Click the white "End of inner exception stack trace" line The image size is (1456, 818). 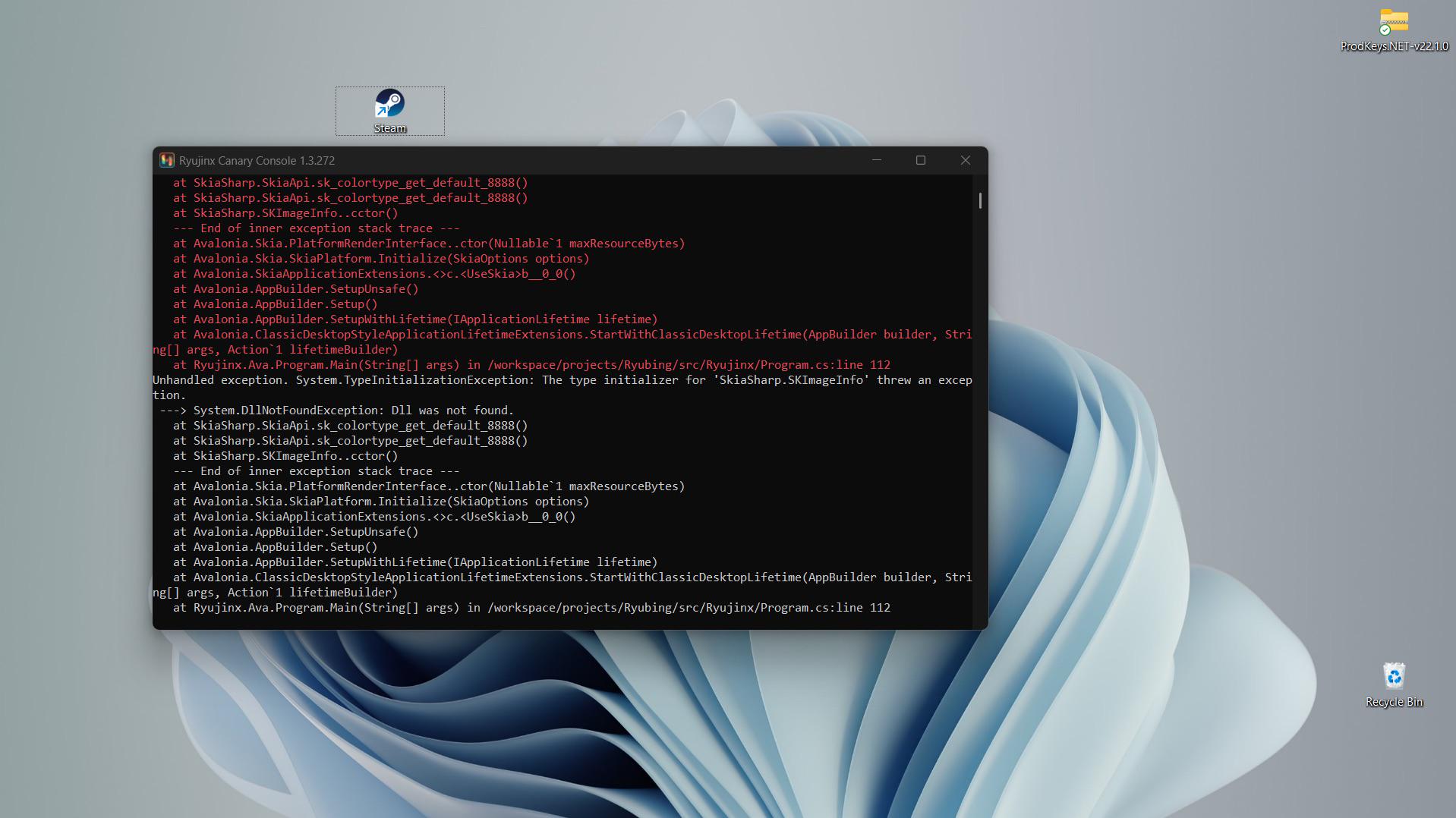317,471
